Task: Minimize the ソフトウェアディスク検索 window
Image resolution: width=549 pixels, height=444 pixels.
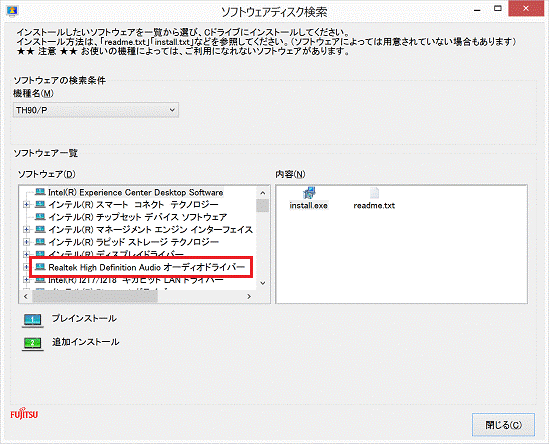Action: [x=477, y=9]
